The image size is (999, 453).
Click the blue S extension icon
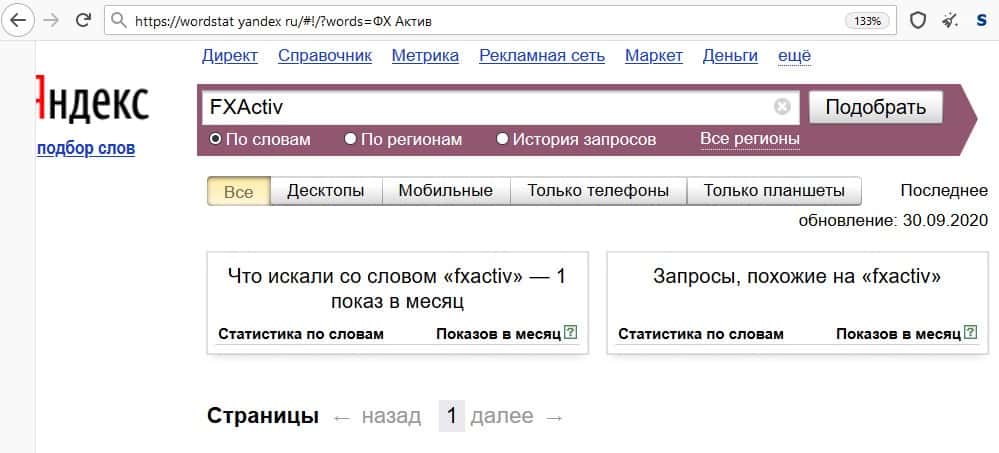[x=981, y=21]
